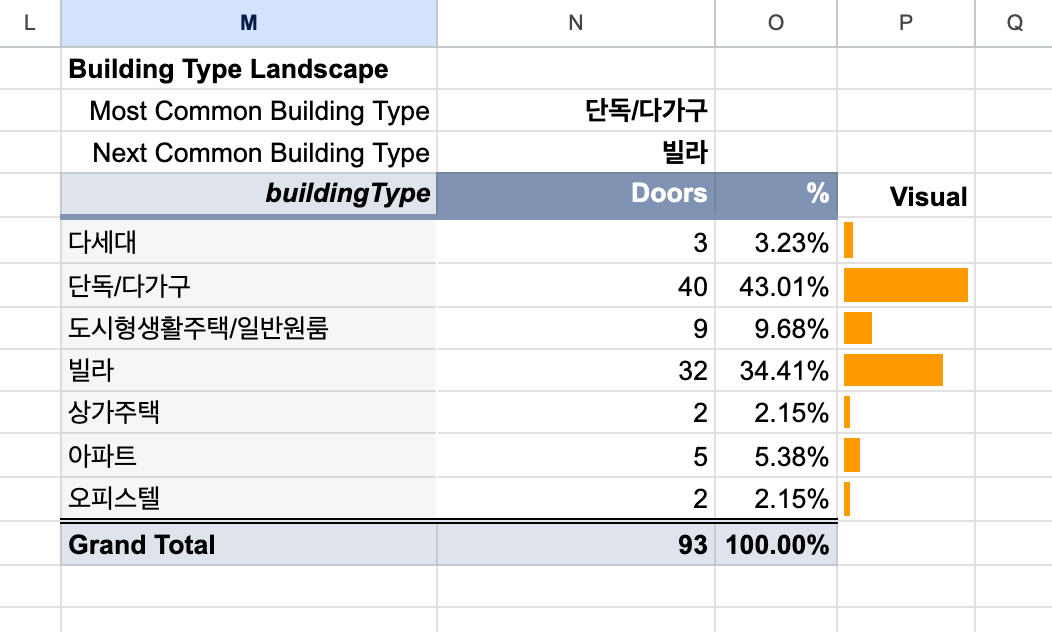Click the orange bar for 빌라 row
This screenshot has height=632, width=1052.
[x=893, y=370]
